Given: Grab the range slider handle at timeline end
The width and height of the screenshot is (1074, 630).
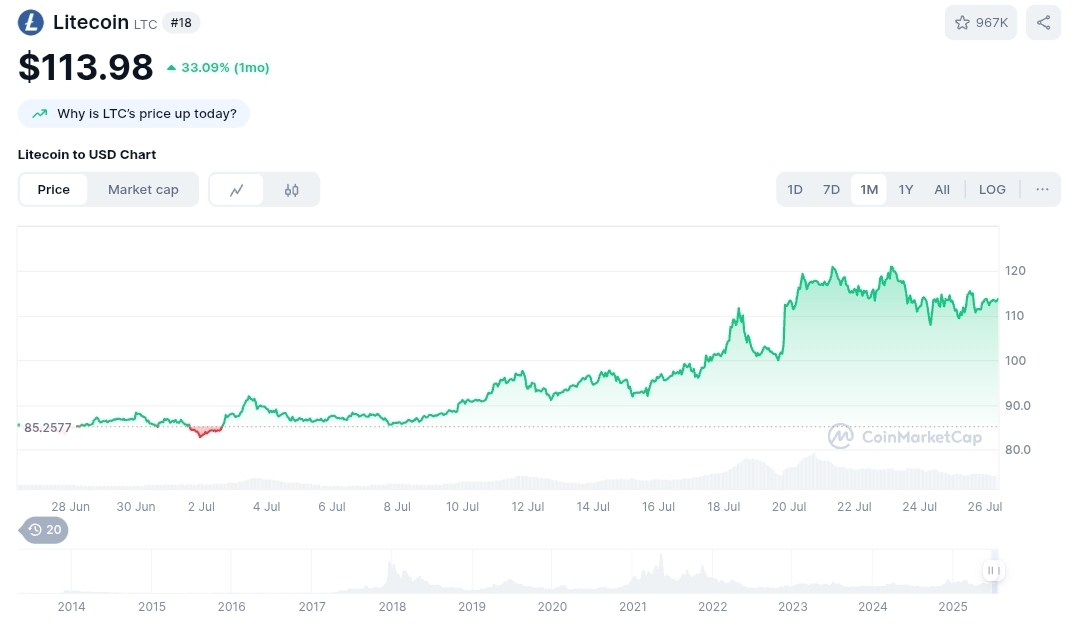Looking at the screenshot, I should [x=993, y=571].
